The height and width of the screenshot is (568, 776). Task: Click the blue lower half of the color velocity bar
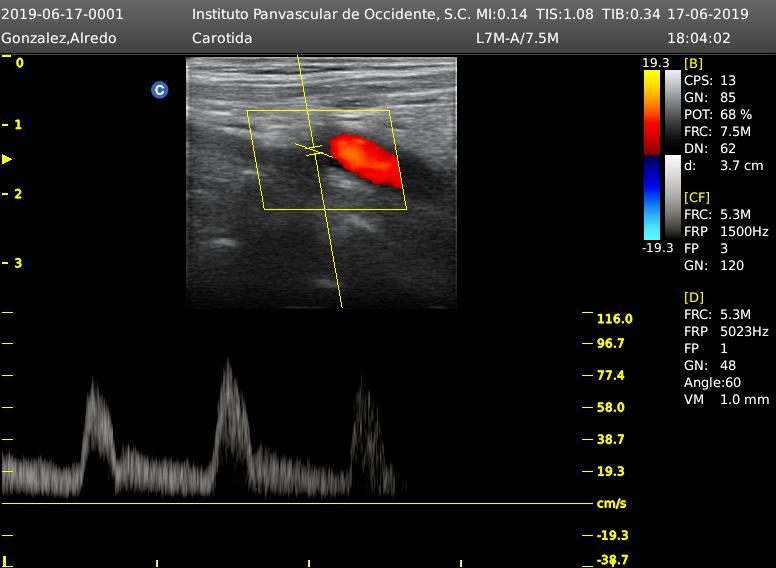click(652, 197)
